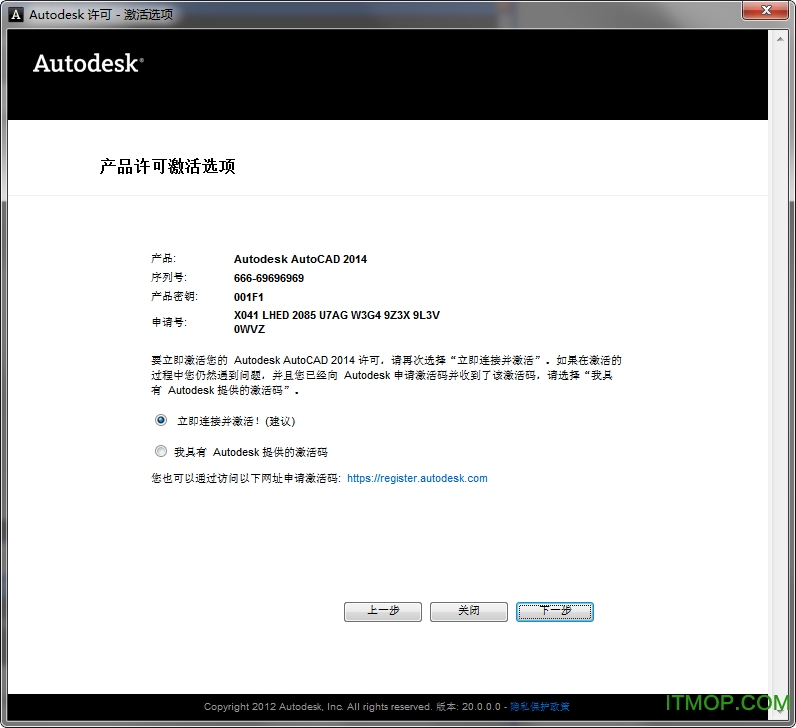Click the 产品许可激活选项 heading
This screenshot has height=728, width=796.
[168, 166]
